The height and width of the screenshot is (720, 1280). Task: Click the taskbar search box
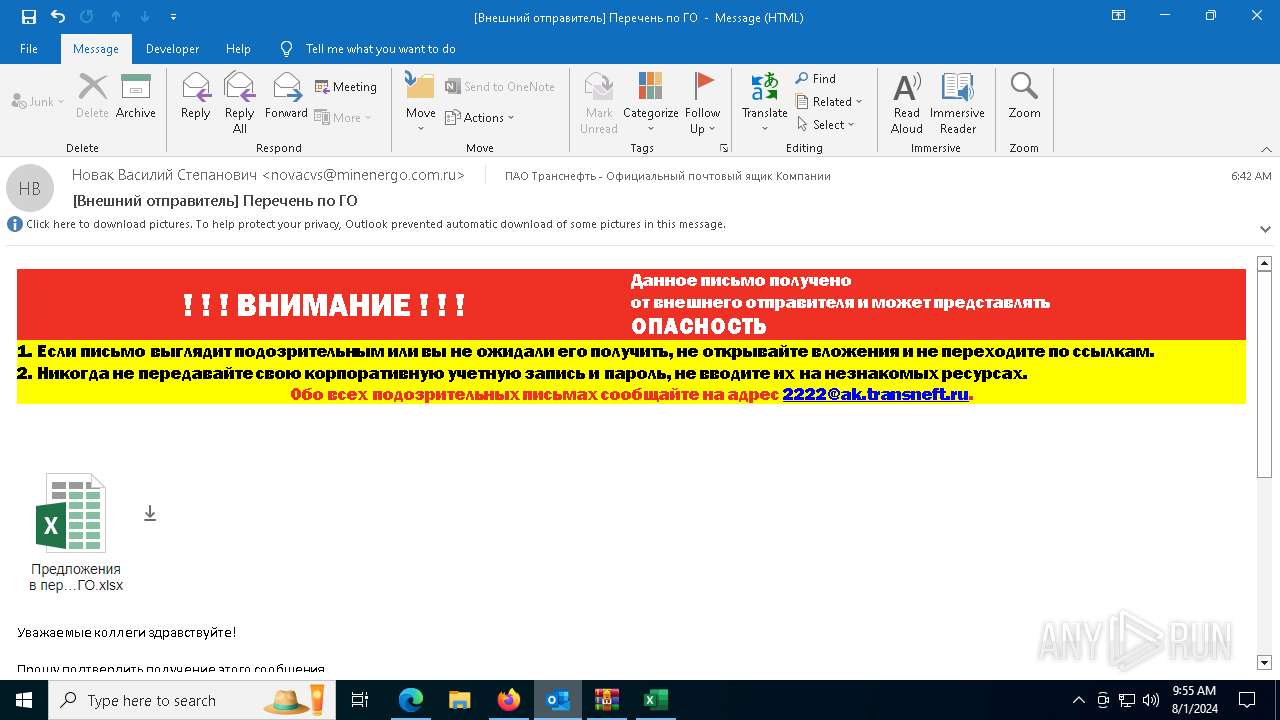190,700
